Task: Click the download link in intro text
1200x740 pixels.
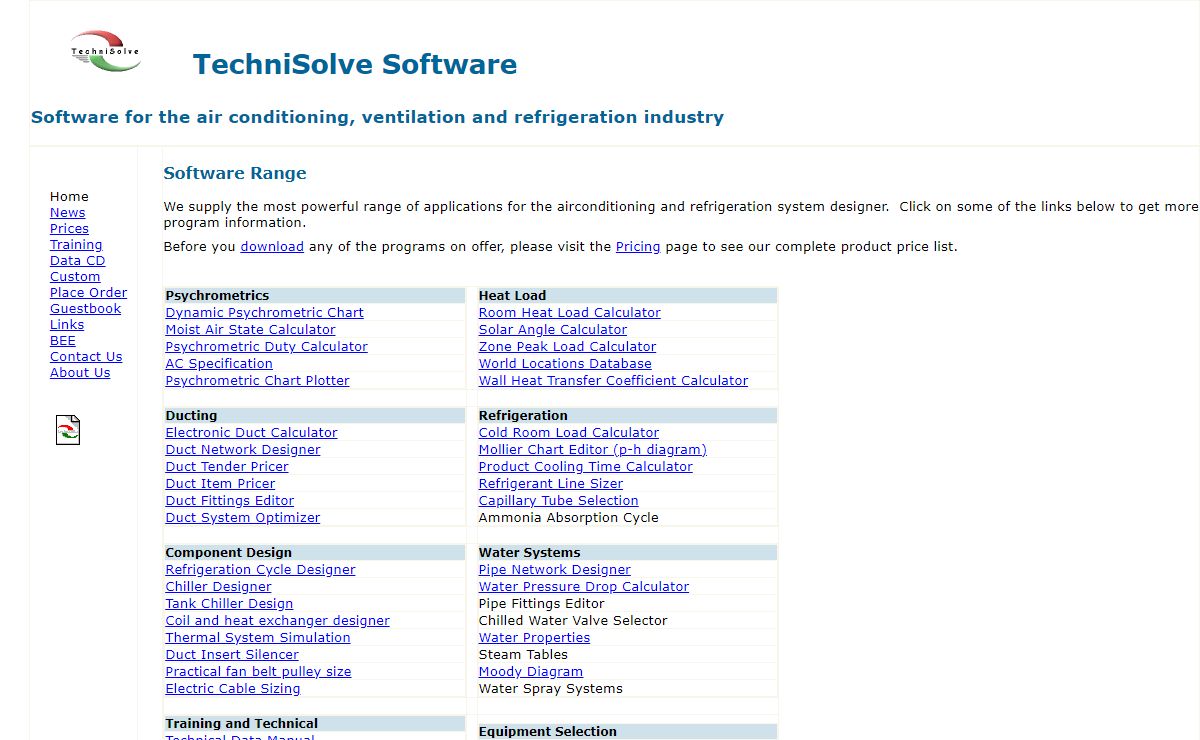Action: [272, 246]
